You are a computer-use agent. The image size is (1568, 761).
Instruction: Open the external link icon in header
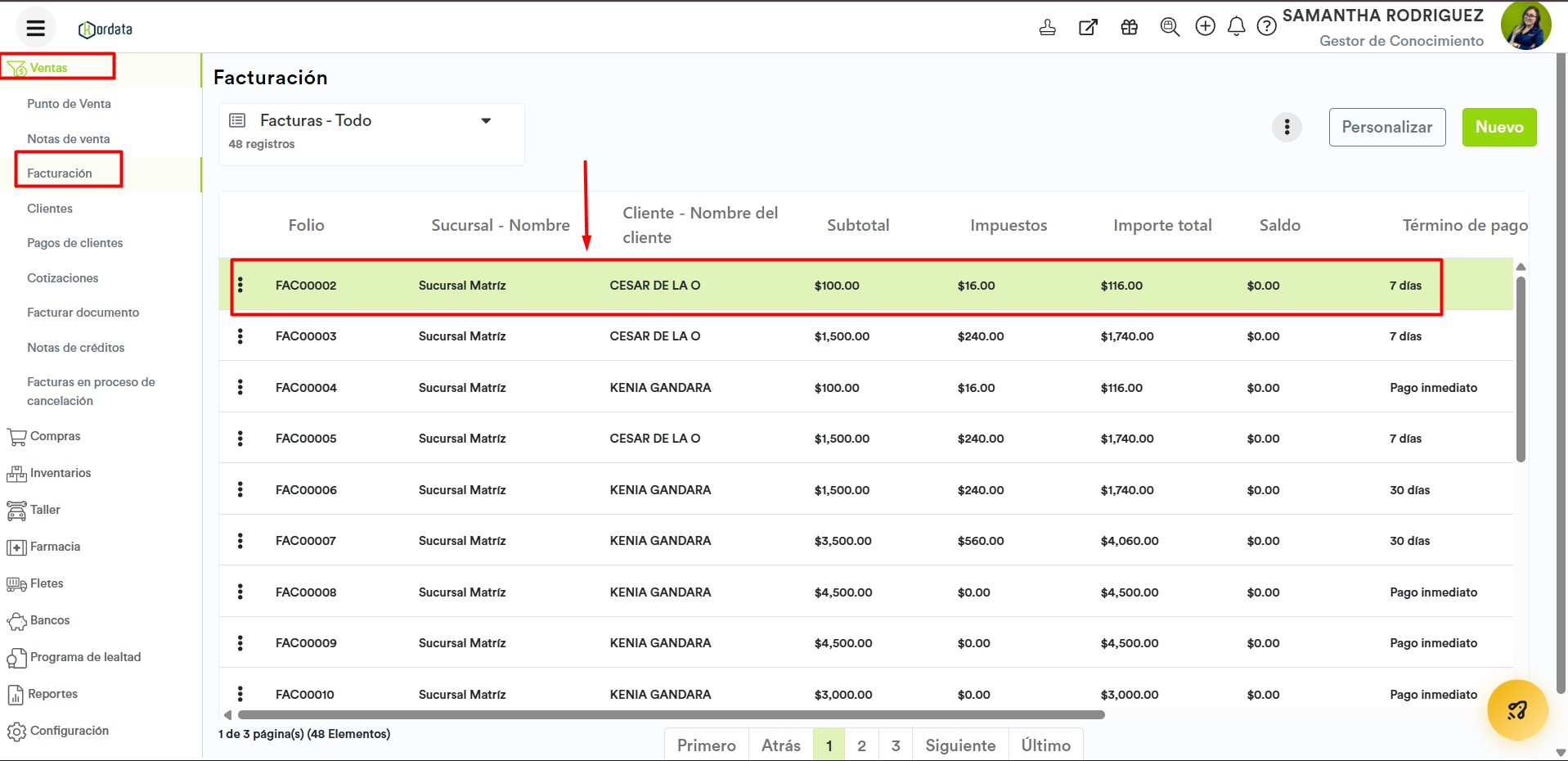coord(1088,27)
